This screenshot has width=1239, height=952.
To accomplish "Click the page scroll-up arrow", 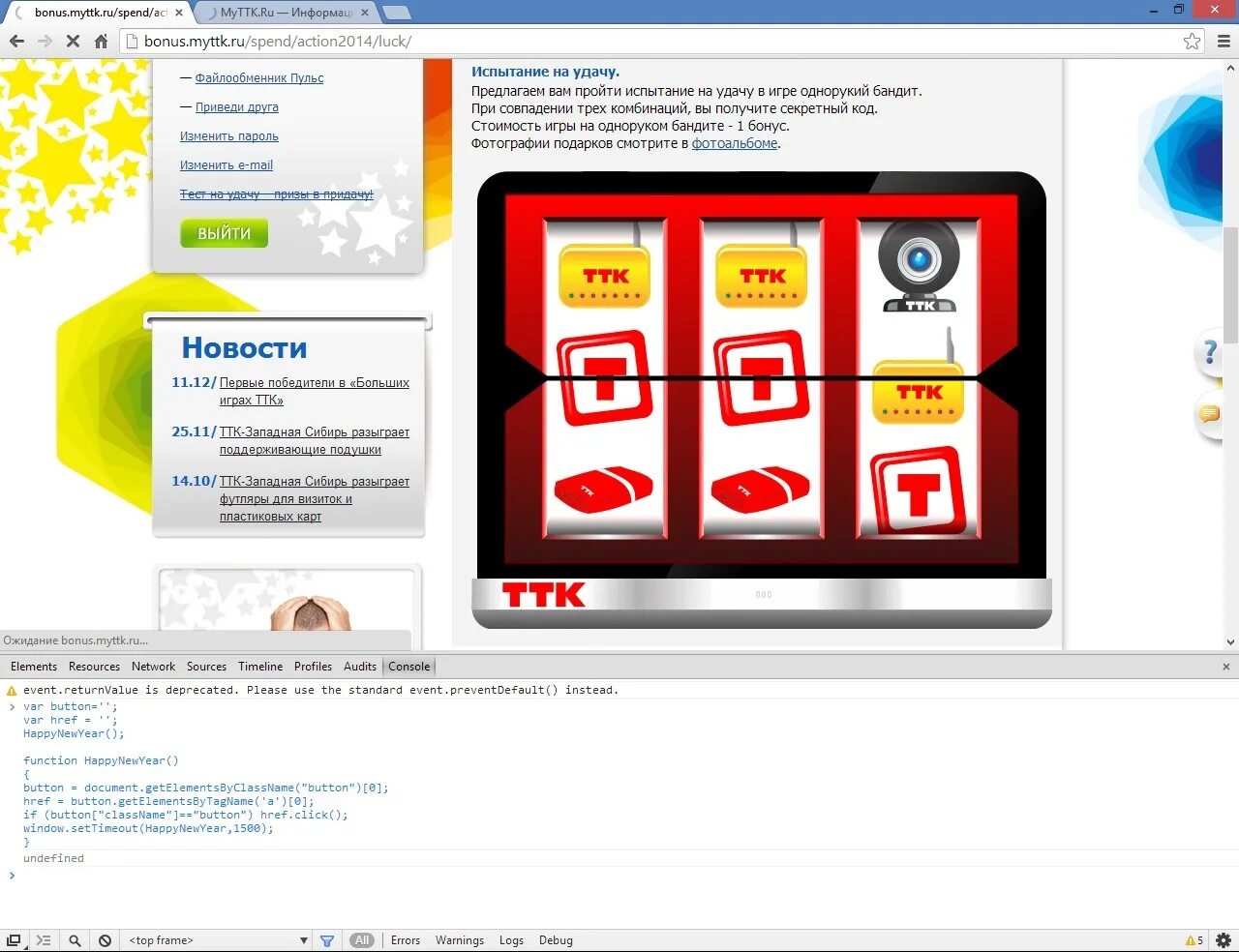I will pyautogui.click(x=1230, y=68).
